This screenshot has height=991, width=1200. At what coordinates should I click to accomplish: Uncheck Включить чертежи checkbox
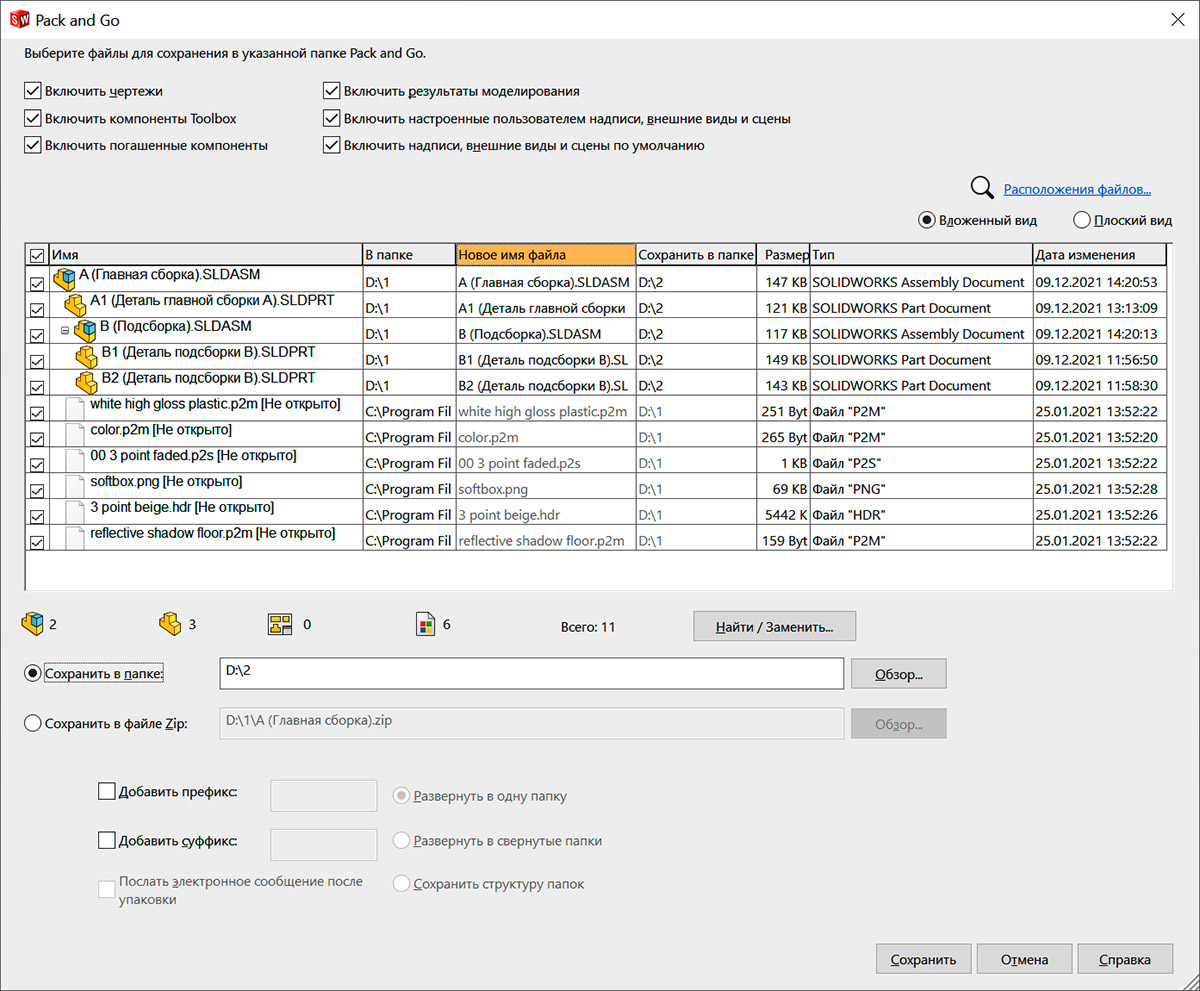33,91
